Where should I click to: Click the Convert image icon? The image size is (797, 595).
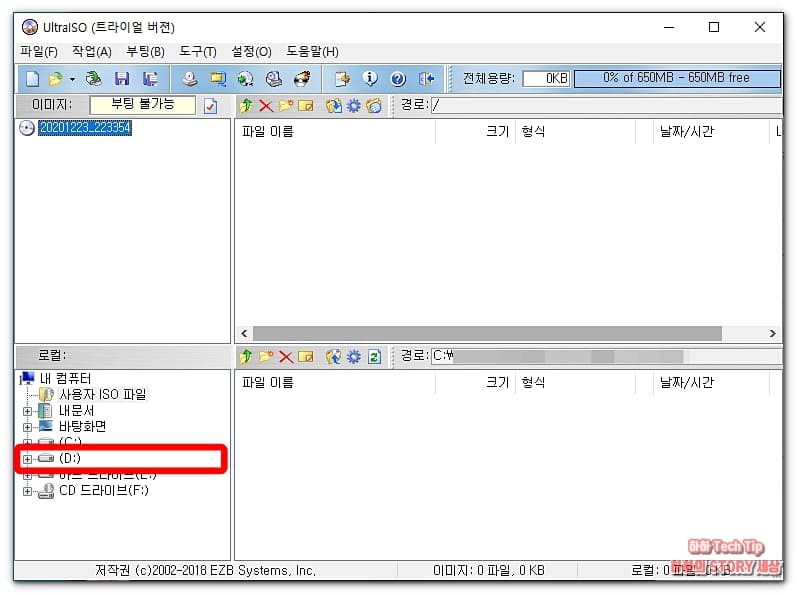[x=246, y=79]
